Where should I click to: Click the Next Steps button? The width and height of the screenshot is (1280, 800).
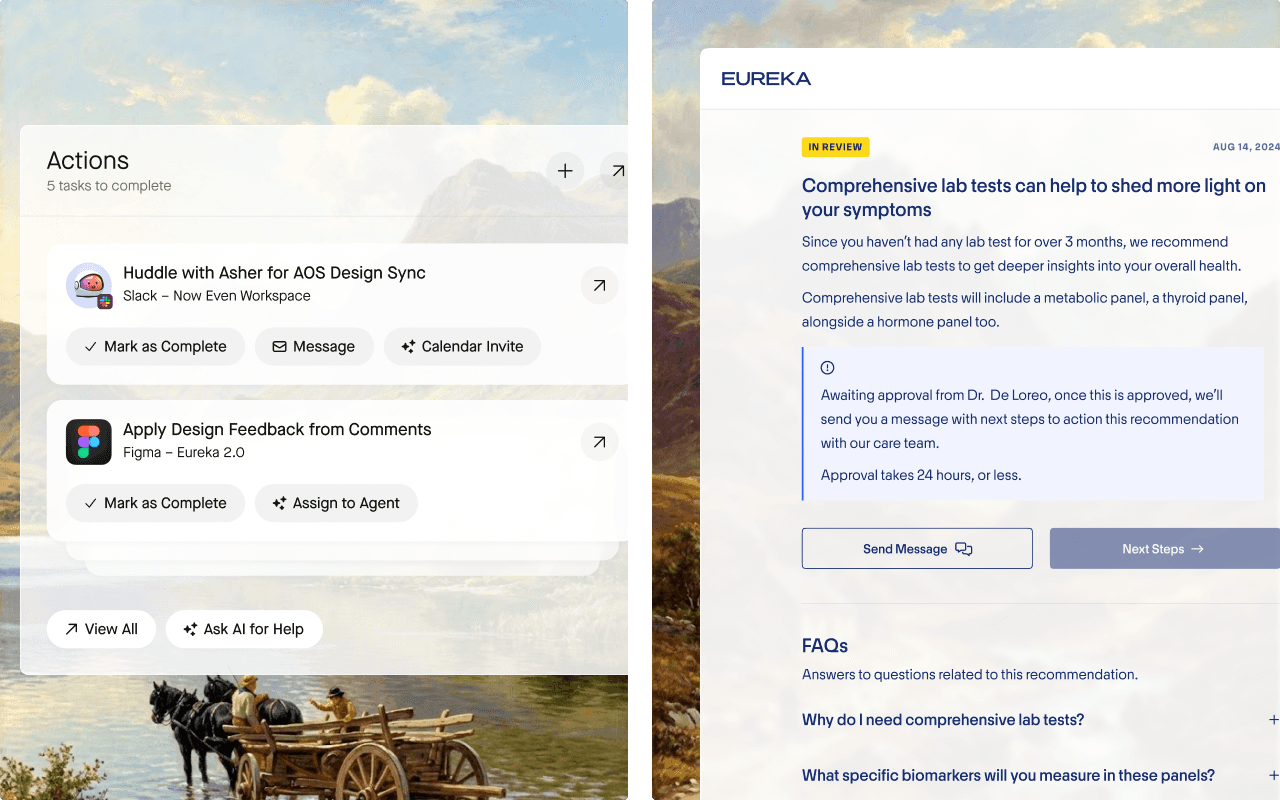(x=1164, y=549)
